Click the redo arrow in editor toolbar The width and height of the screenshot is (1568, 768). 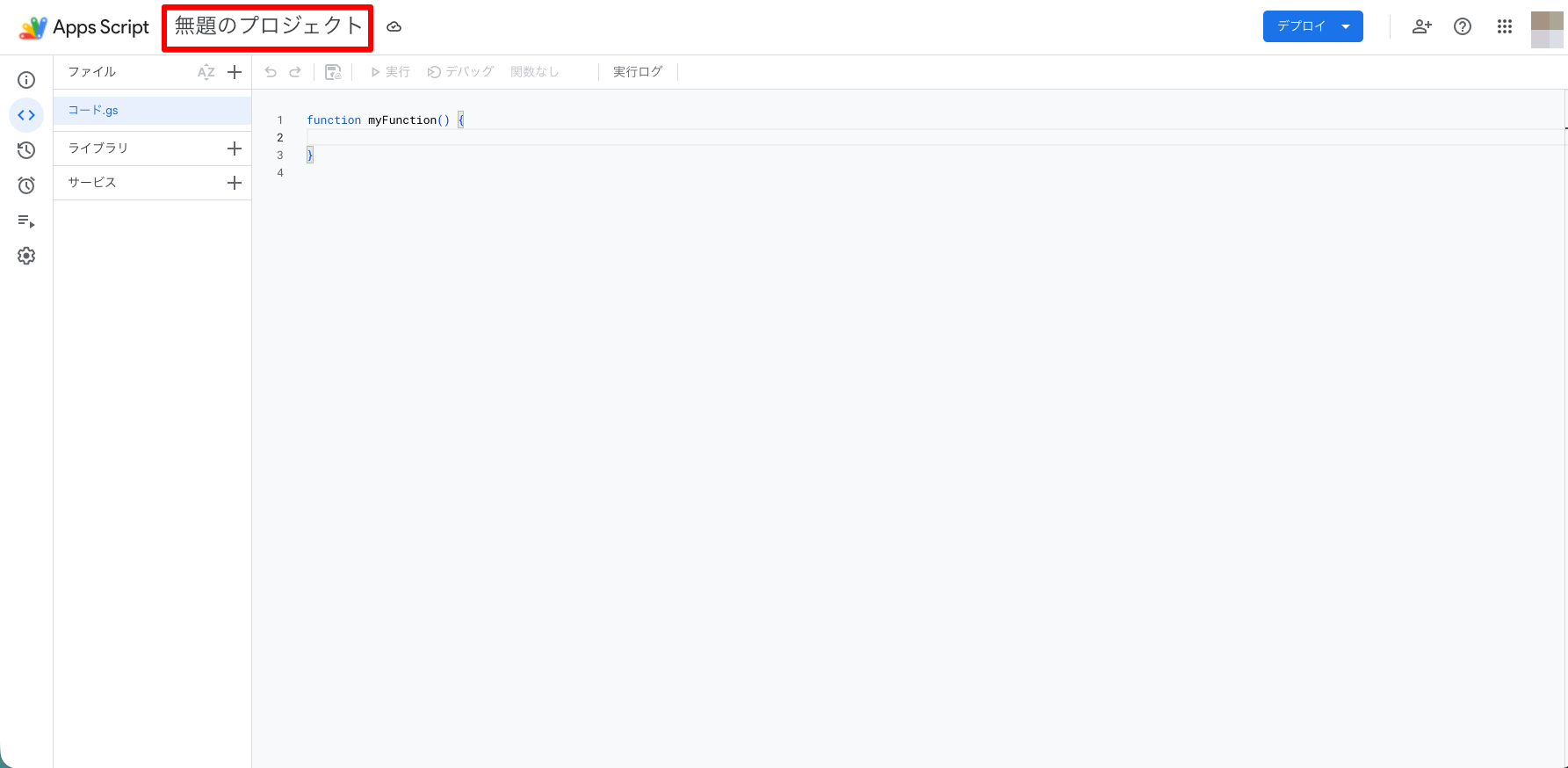(295, 72)
